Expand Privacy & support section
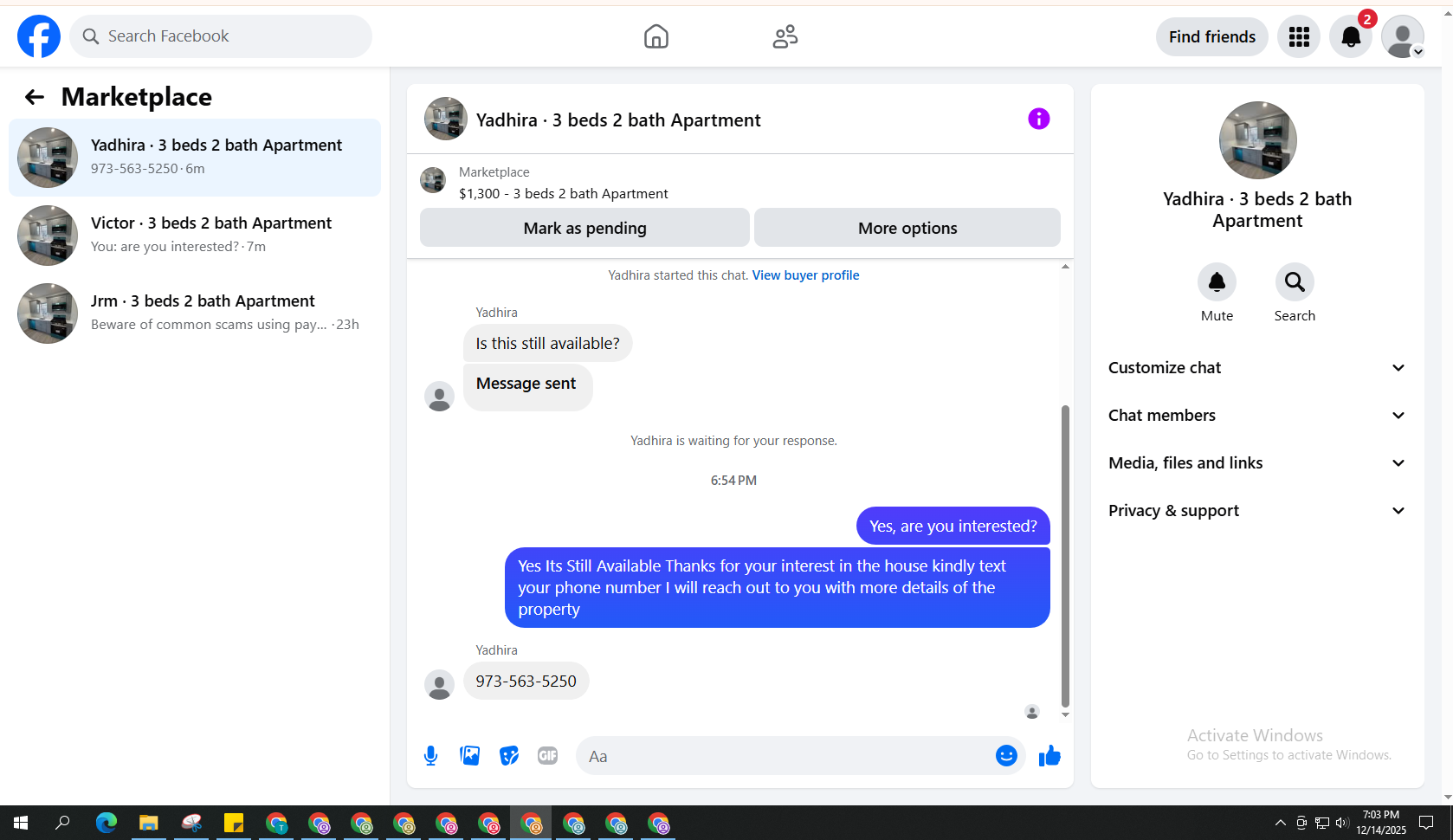Screen dimensions: 1453x840 pos(1257,511)
